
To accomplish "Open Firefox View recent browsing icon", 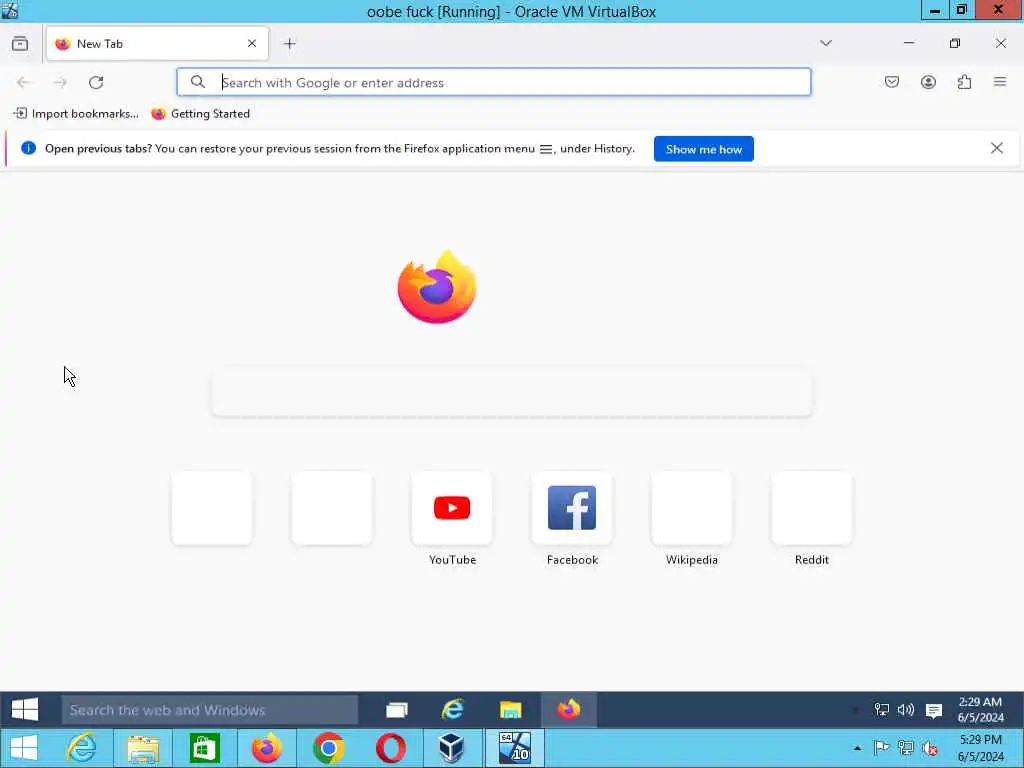I will (x=20, y=44).
